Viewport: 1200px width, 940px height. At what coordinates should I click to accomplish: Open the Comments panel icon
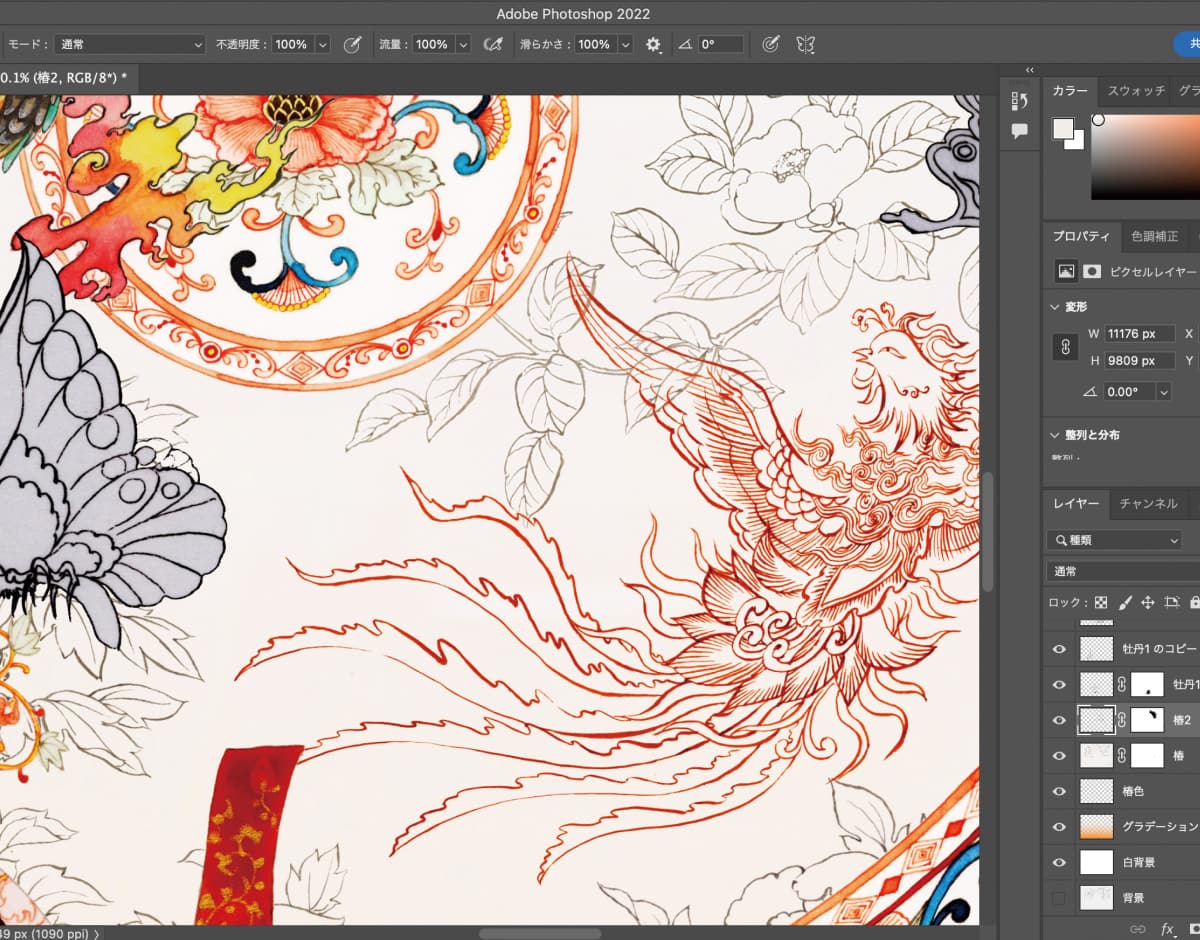pos(1019,131)
